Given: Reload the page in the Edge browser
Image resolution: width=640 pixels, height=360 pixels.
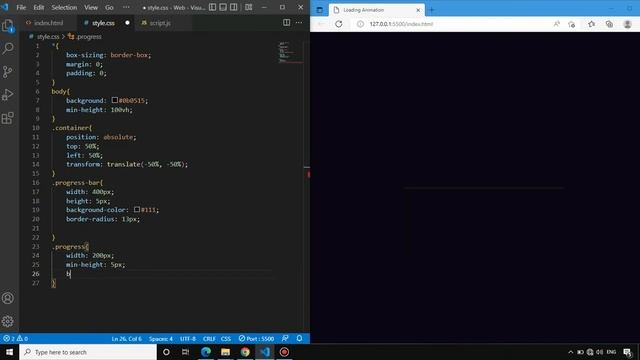Looking at the screenshot, I should coord(339,24).
